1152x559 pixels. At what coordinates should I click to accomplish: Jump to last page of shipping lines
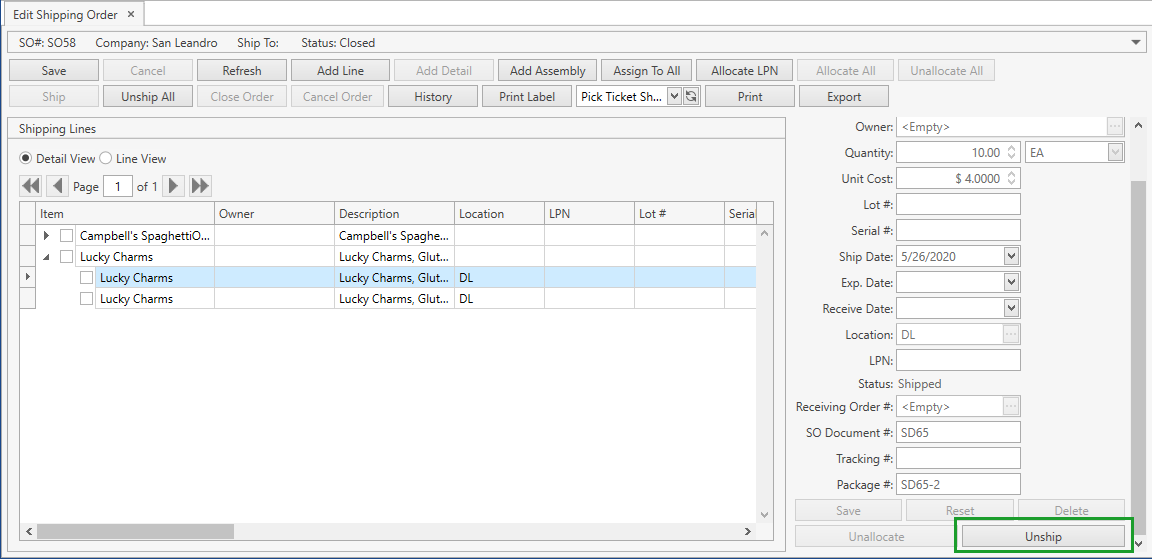pos(200,186)
